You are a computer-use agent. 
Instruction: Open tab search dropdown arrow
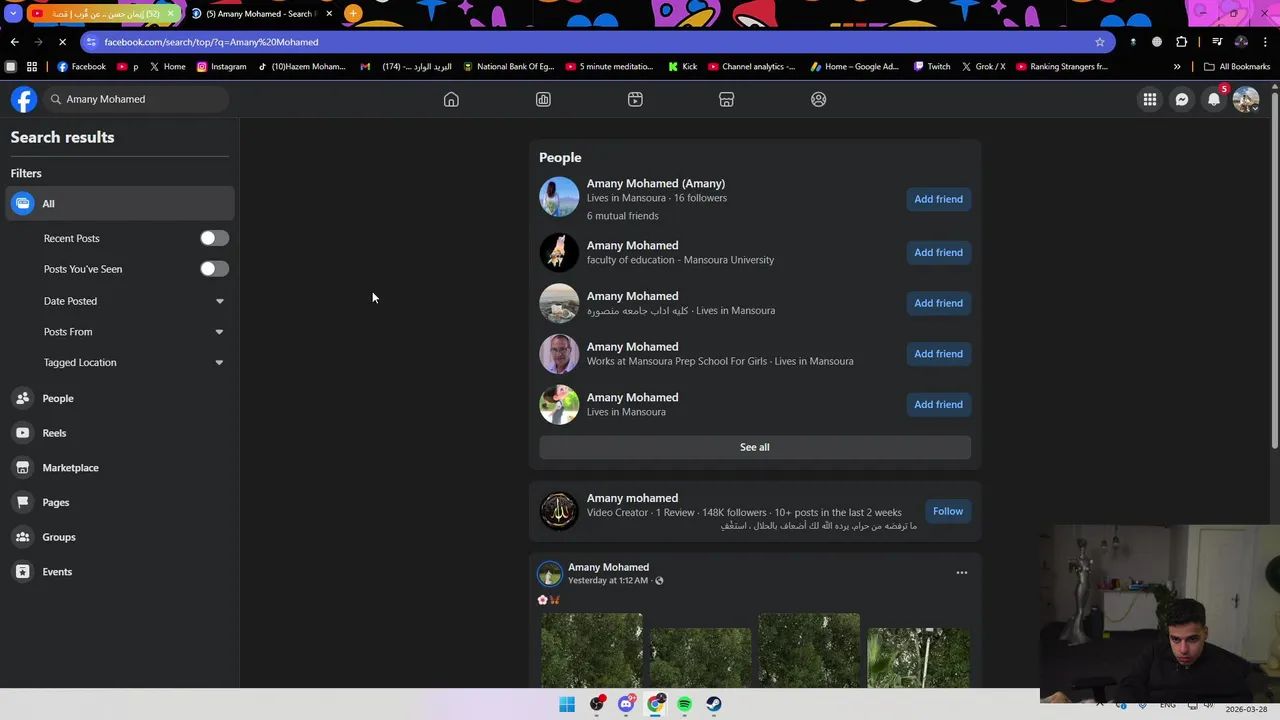[x=13, y=14]
